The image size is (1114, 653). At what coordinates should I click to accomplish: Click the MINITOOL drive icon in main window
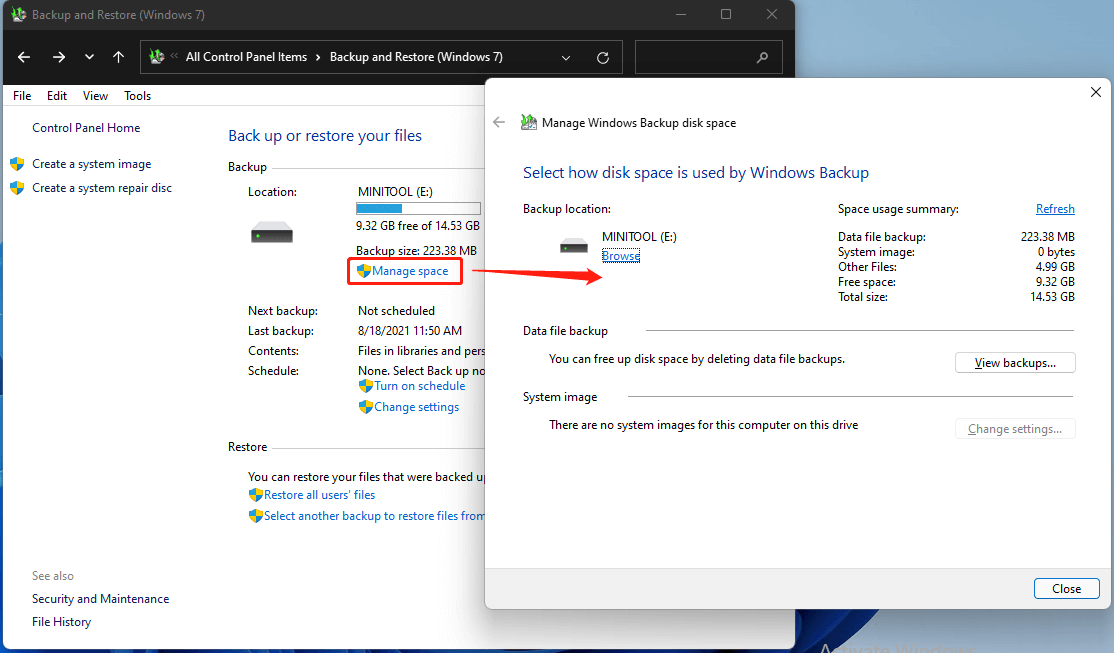point(271,232)
